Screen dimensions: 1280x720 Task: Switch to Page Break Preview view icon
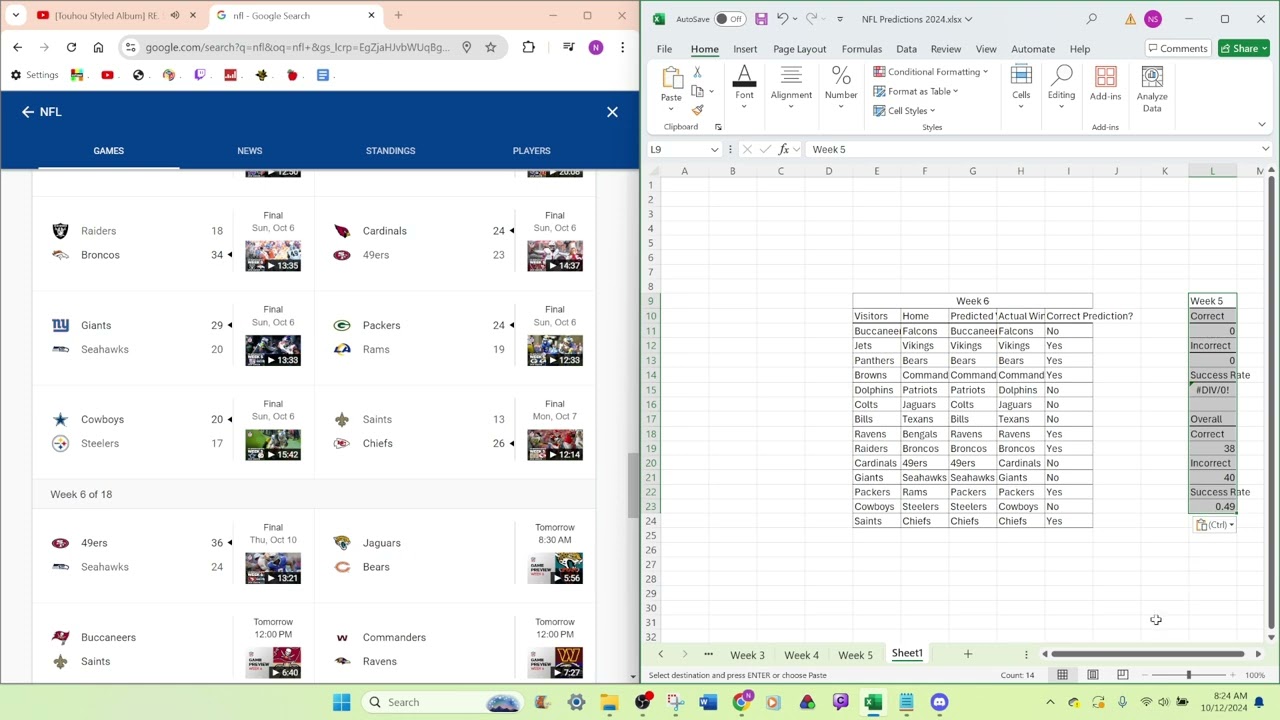pos(1122,675)
